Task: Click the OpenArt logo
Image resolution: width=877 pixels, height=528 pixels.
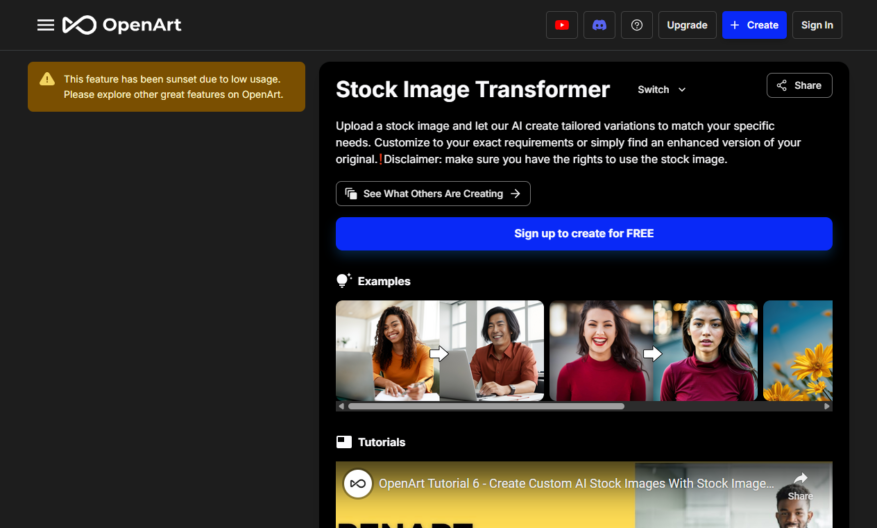Action: [122, 25]
